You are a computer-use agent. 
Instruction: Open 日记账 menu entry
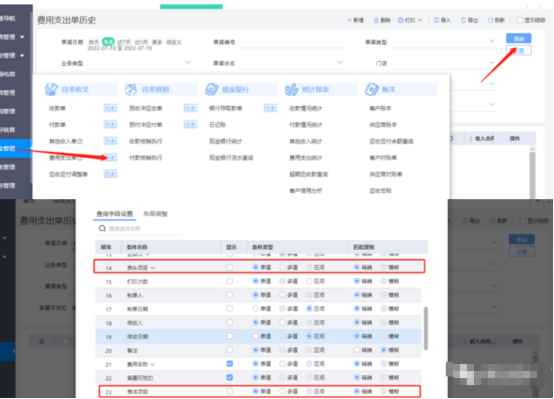(217, 125)
